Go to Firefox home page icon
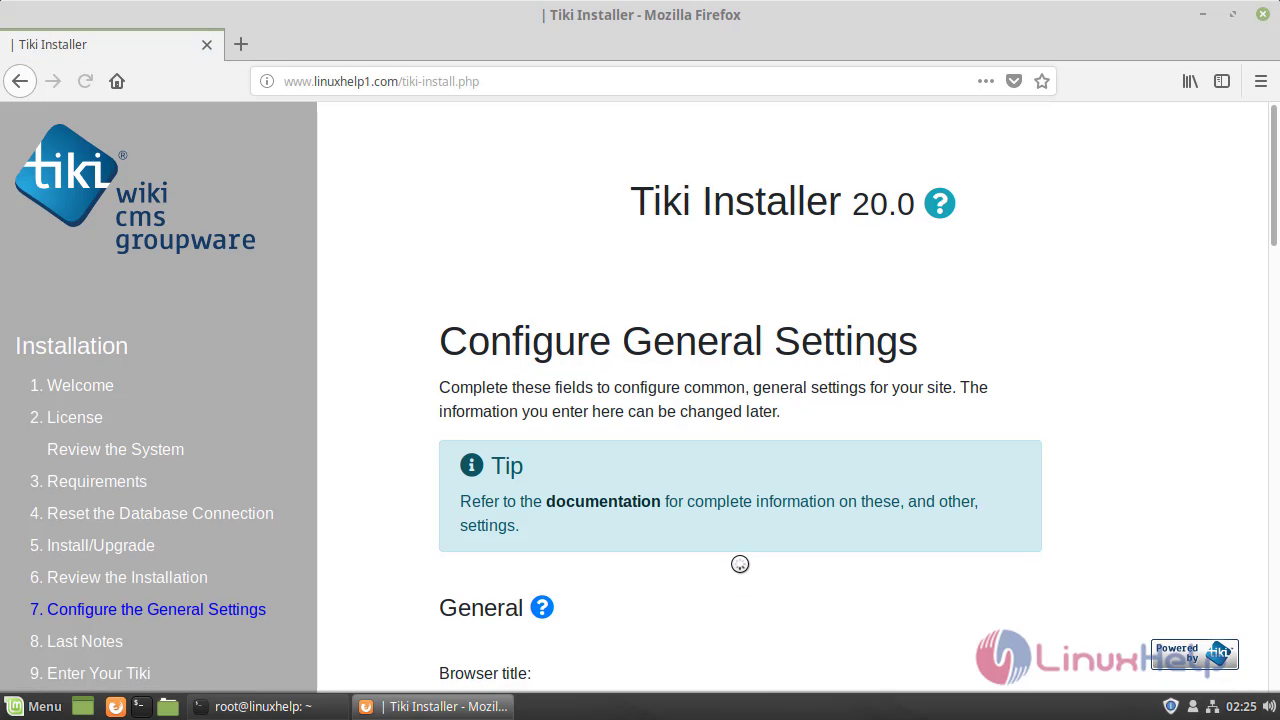This screenshot has height=720, width=1280. [x=117, y=81]
